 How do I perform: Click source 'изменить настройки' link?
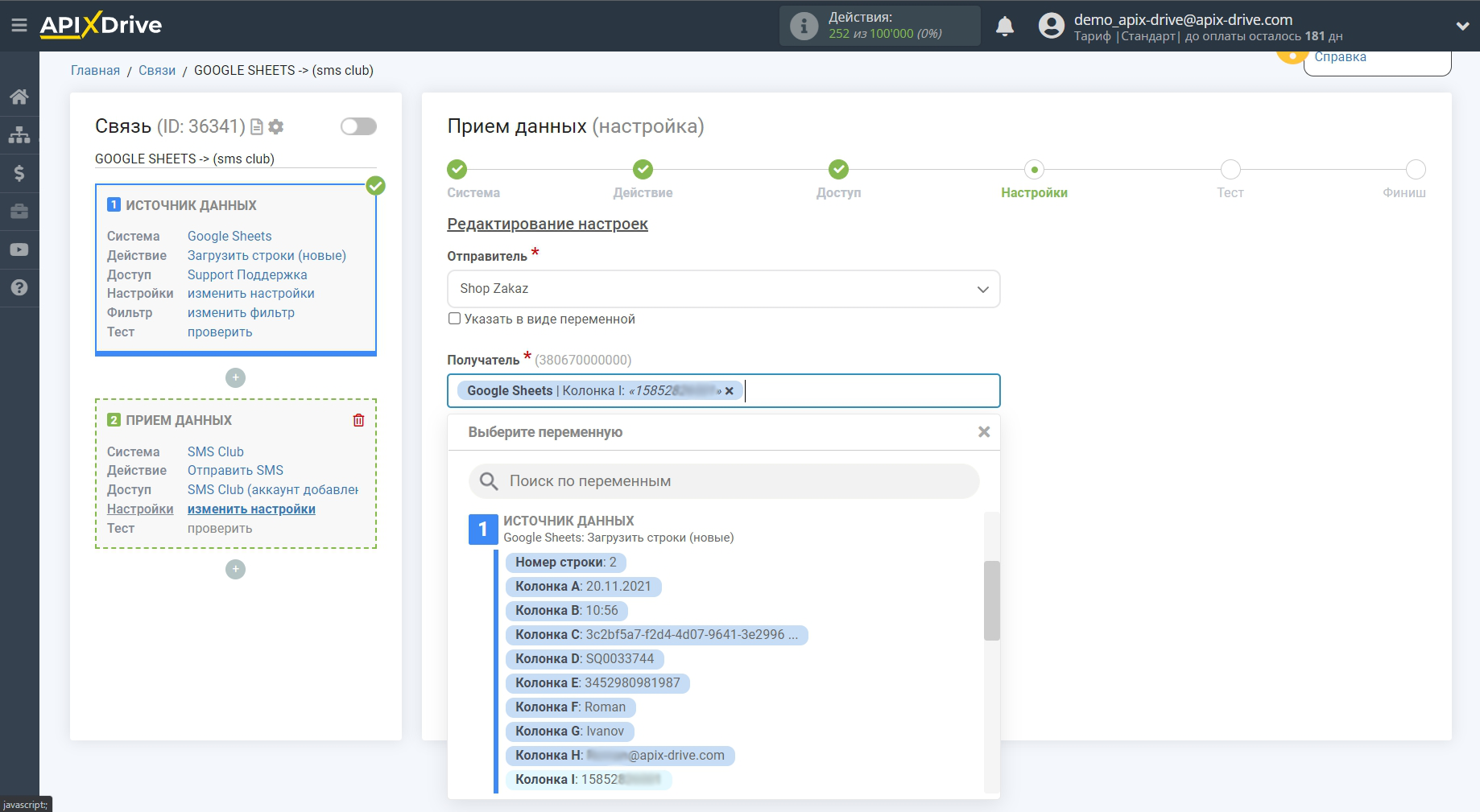(251, 294)
